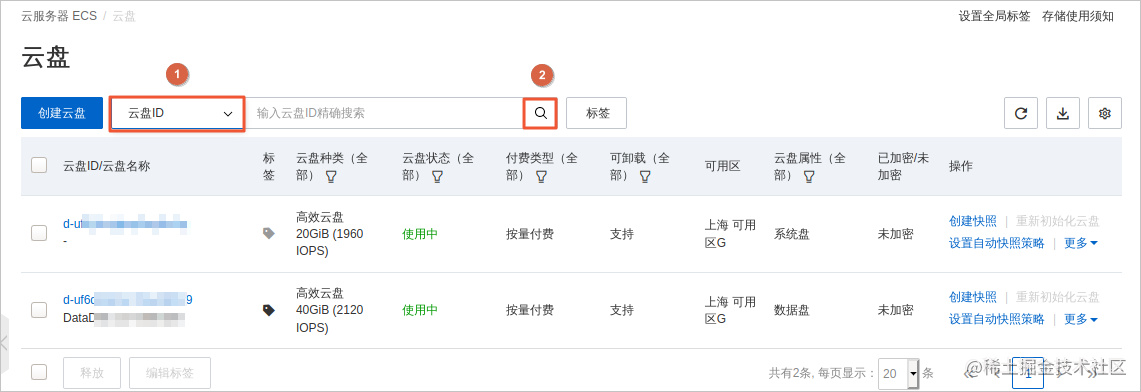Filter by 云盘状态 funnel icon
The width and height of the screenshot is (1141, 392).
(437, 177)
